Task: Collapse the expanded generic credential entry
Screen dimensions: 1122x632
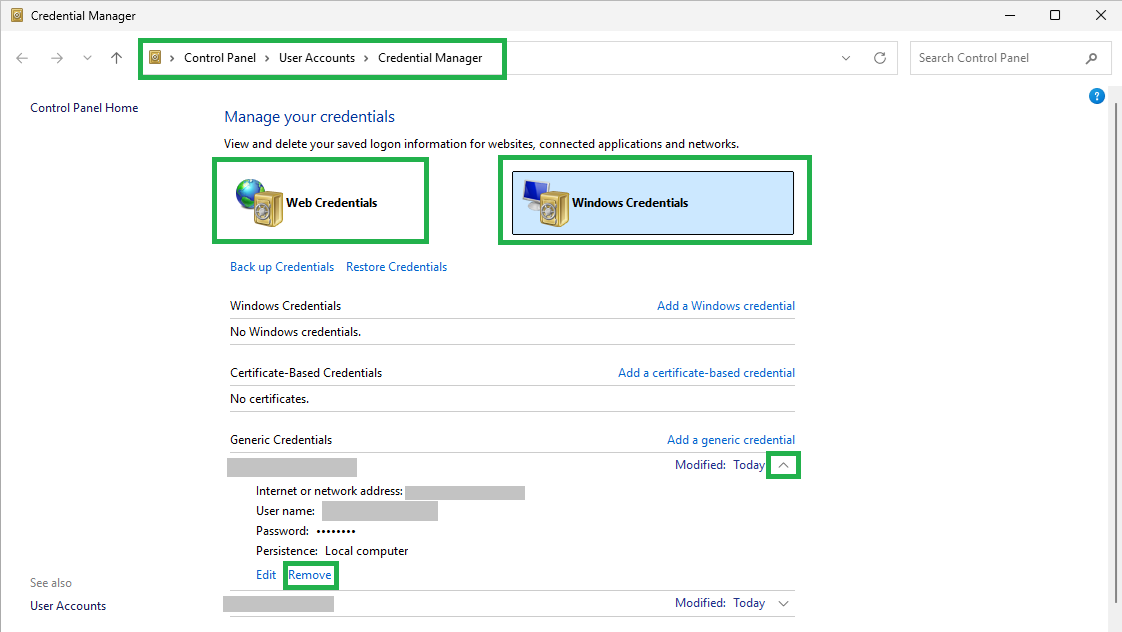Action: 784,465
